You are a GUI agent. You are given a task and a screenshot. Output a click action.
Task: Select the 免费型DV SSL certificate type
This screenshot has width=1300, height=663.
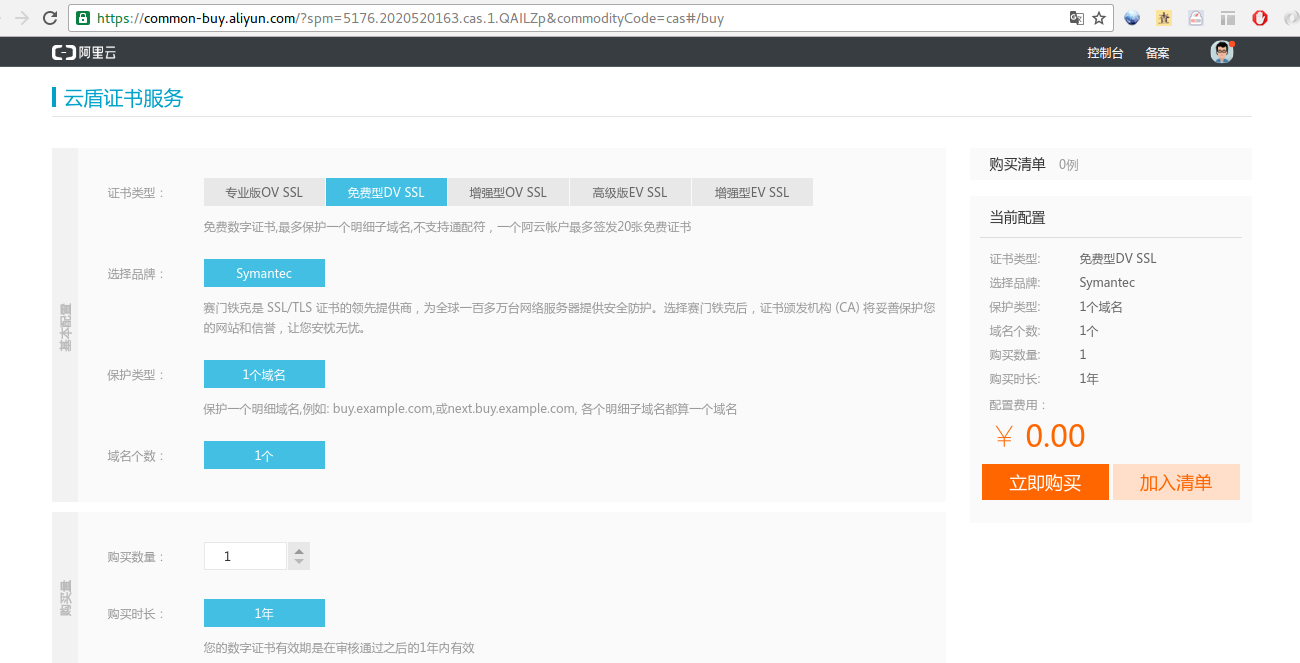point(386,191)
